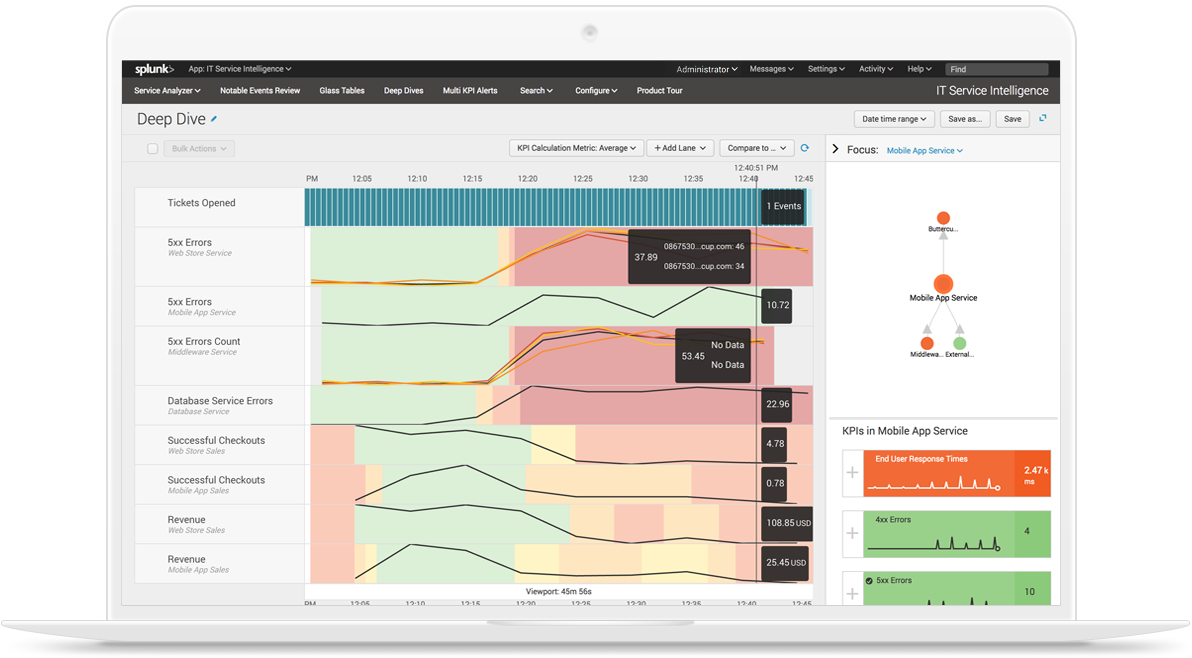Add 4xx Errors KPI via plus icon
Viewport: 1192px width, 658px height.
[x=852, y=533]
